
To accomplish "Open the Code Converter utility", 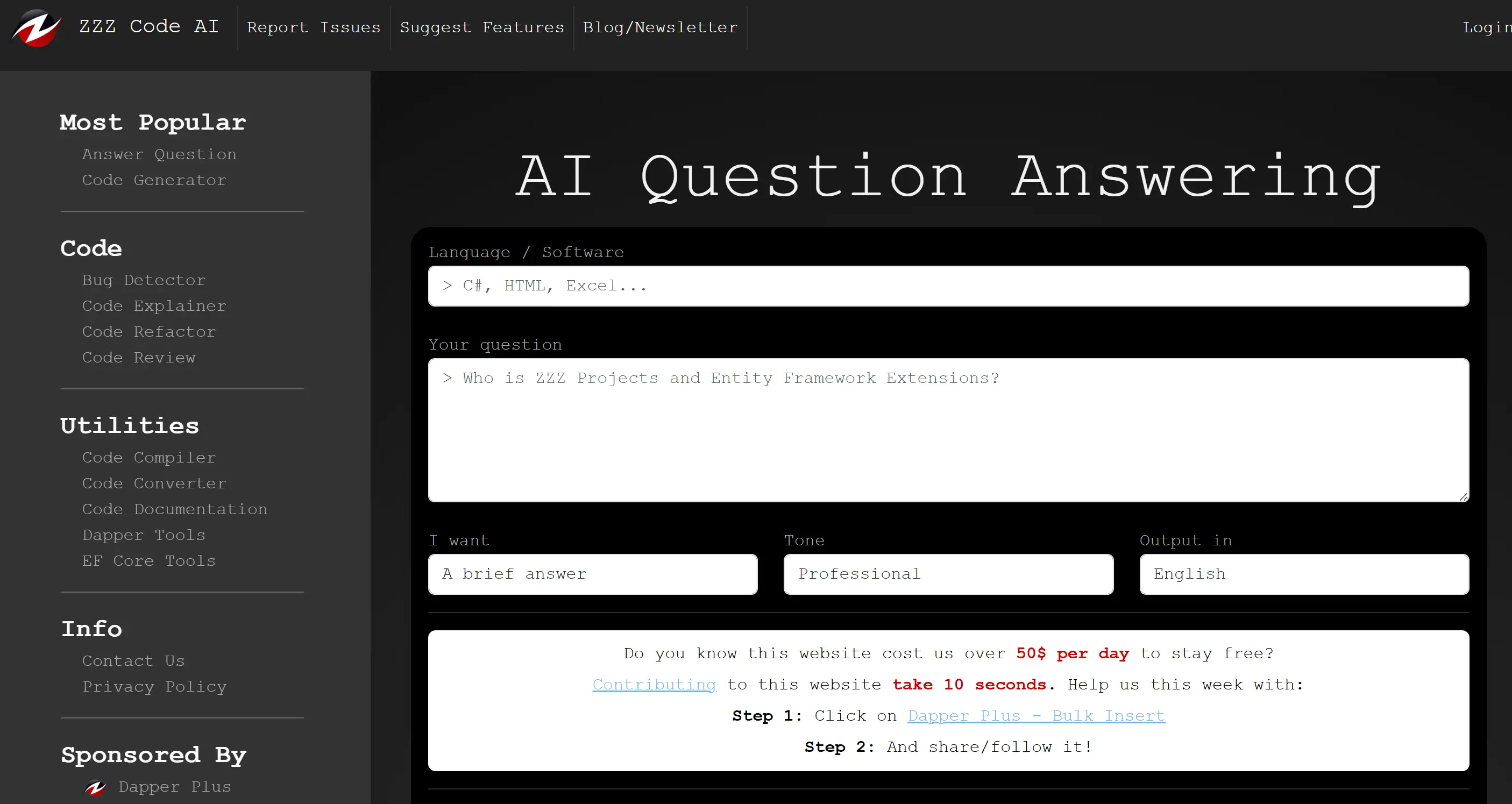I will pos(154,483).
